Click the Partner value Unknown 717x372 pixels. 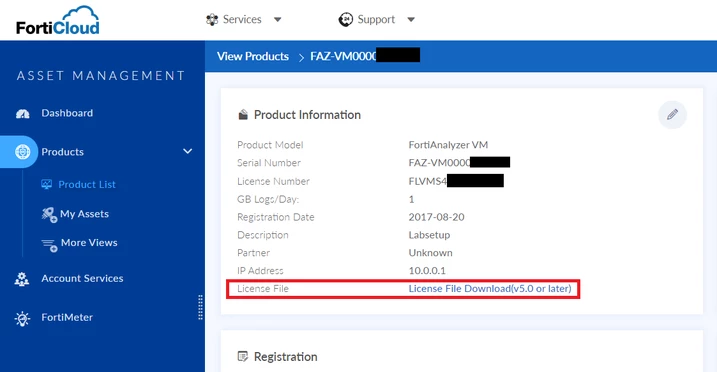point(430,253)
